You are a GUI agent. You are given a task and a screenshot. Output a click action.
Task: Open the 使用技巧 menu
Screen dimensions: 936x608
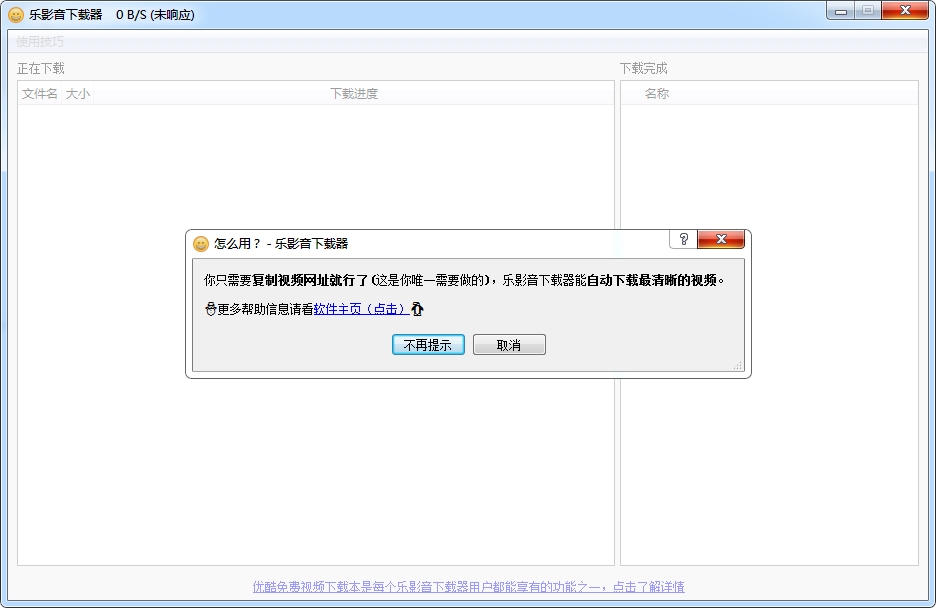[x=39, y=41]
